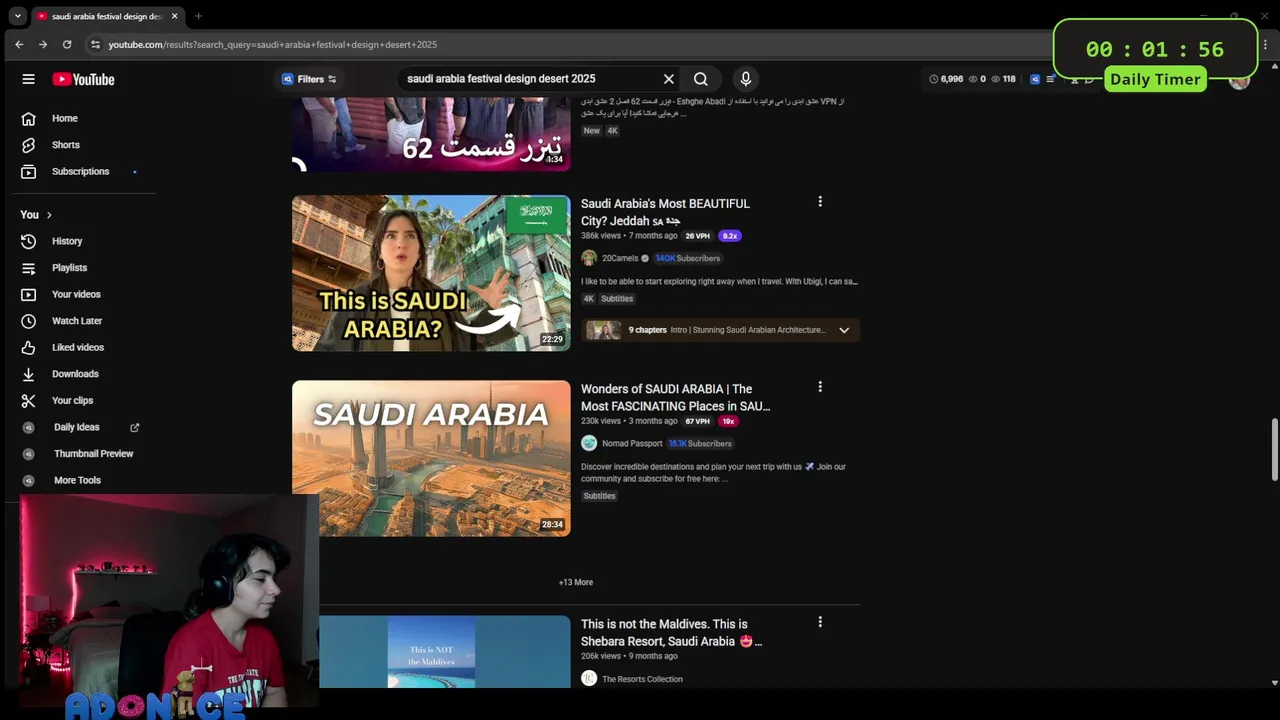Open Thumbnail Preview tool
1280x720 pixels.
93,454
